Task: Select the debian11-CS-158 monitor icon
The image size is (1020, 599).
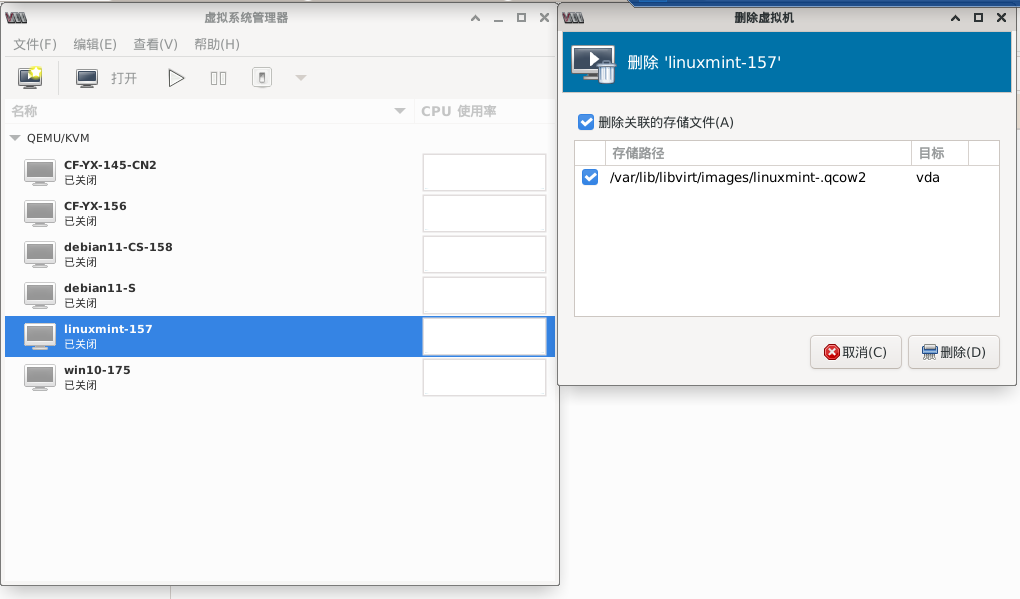Action: coord(40,254)
